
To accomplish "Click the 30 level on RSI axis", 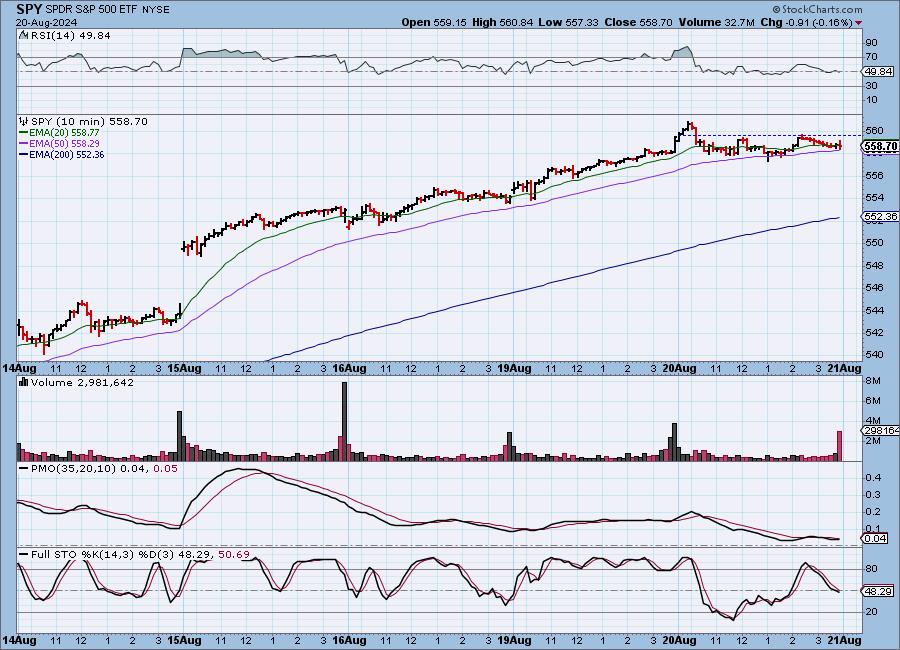I will 871,86.
